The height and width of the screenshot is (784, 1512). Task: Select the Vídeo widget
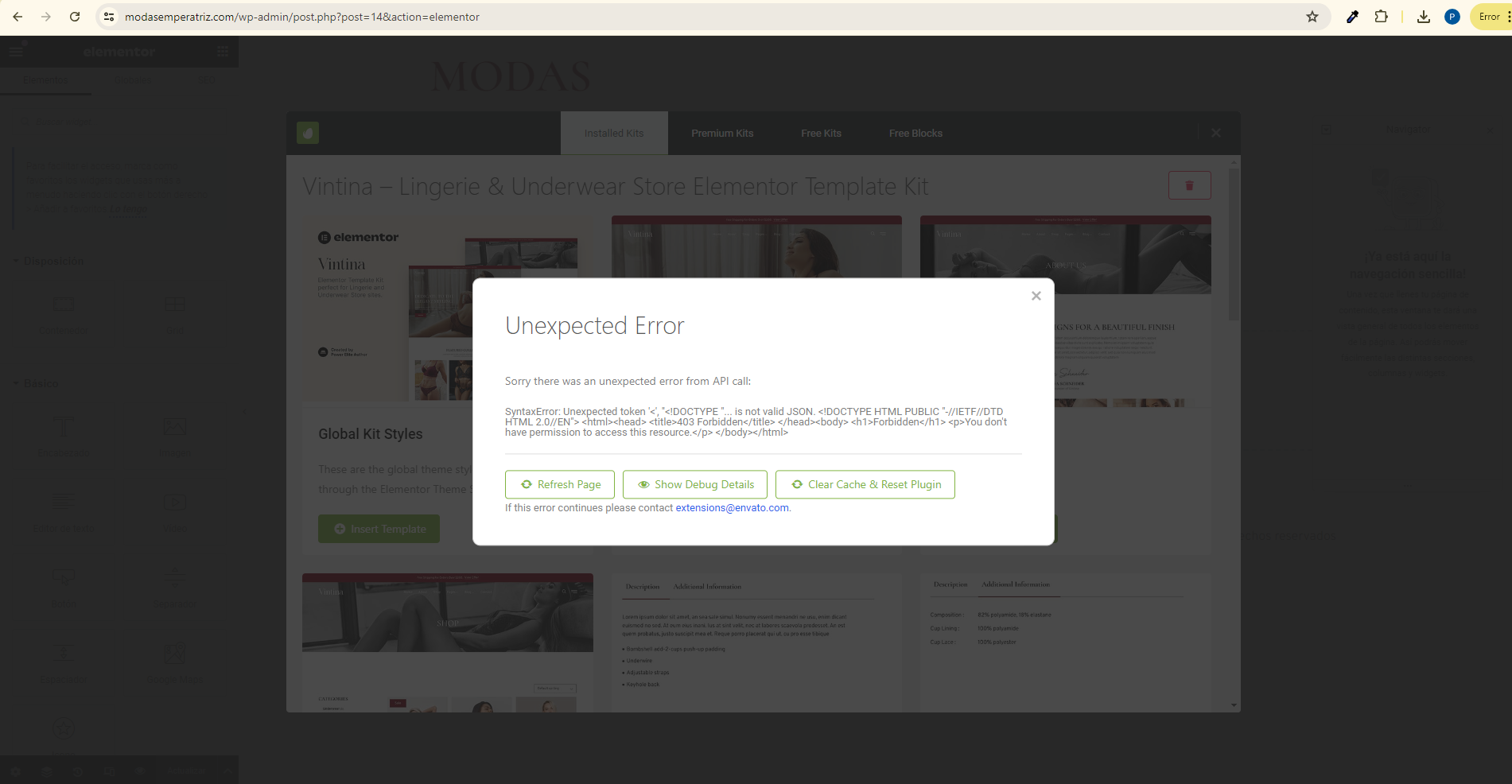point(175,513)
